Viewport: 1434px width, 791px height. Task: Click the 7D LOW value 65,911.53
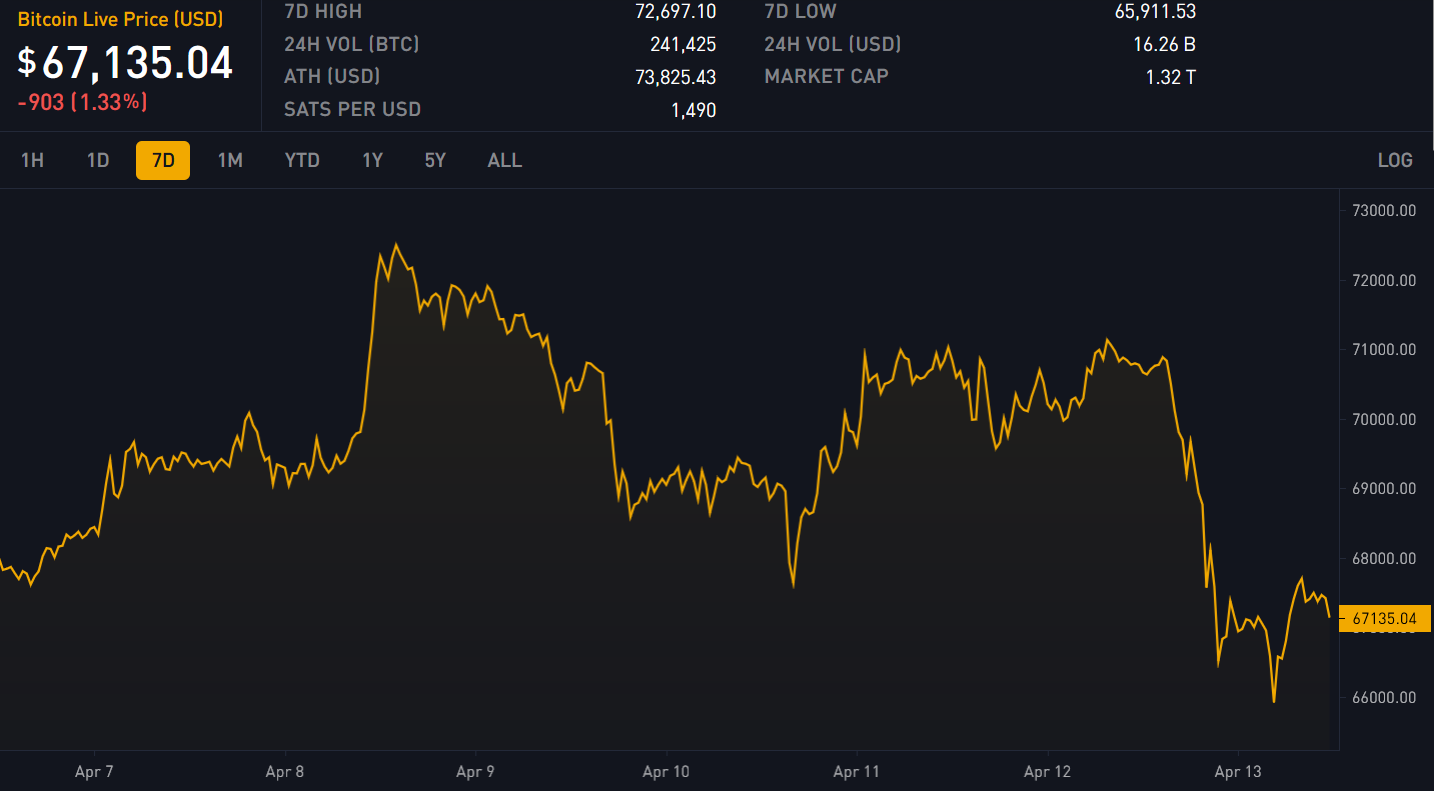click(1155, 12)
